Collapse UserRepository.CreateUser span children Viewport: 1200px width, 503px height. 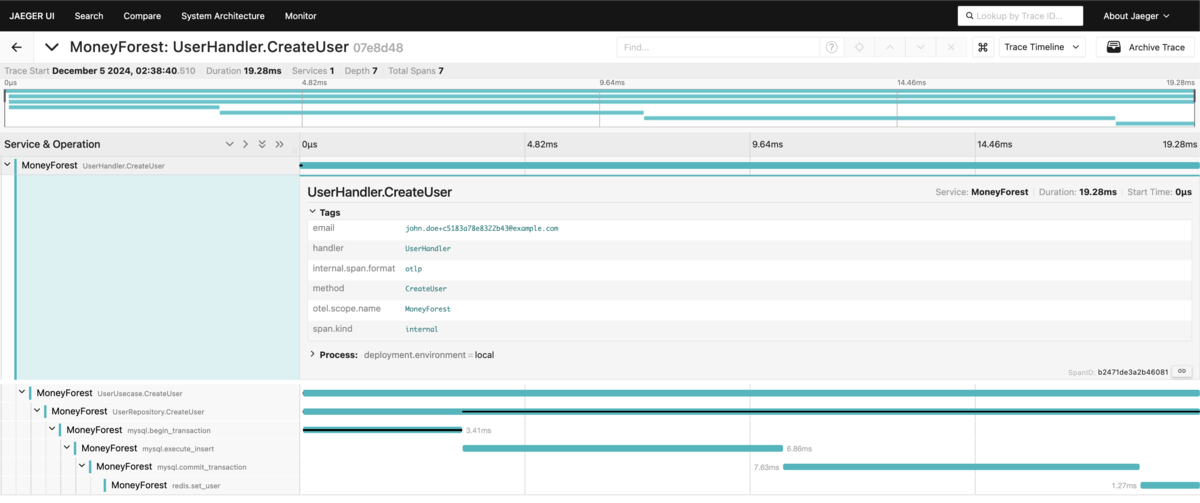pos(38,411)
